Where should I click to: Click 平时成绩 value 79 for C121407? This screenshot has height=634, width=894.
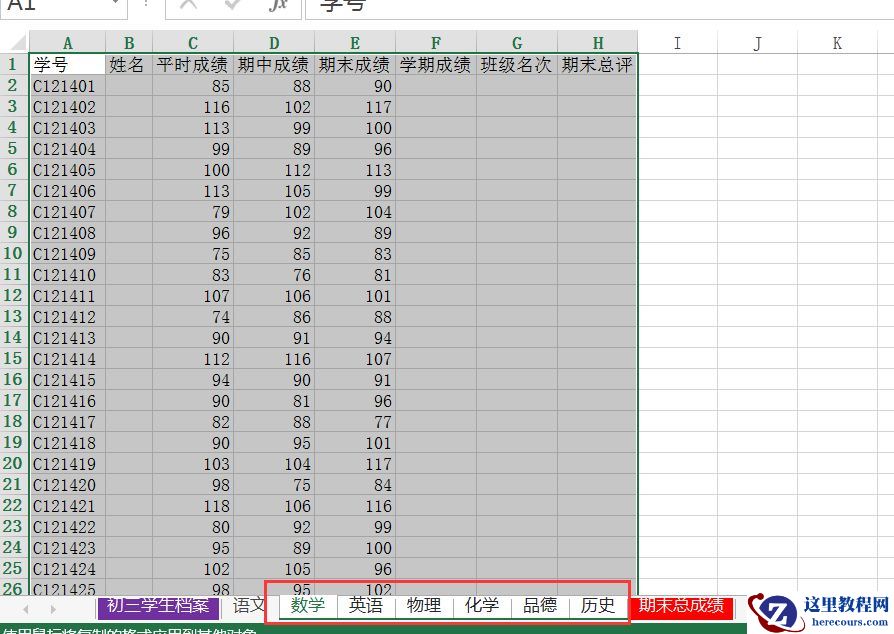[193, 212]
